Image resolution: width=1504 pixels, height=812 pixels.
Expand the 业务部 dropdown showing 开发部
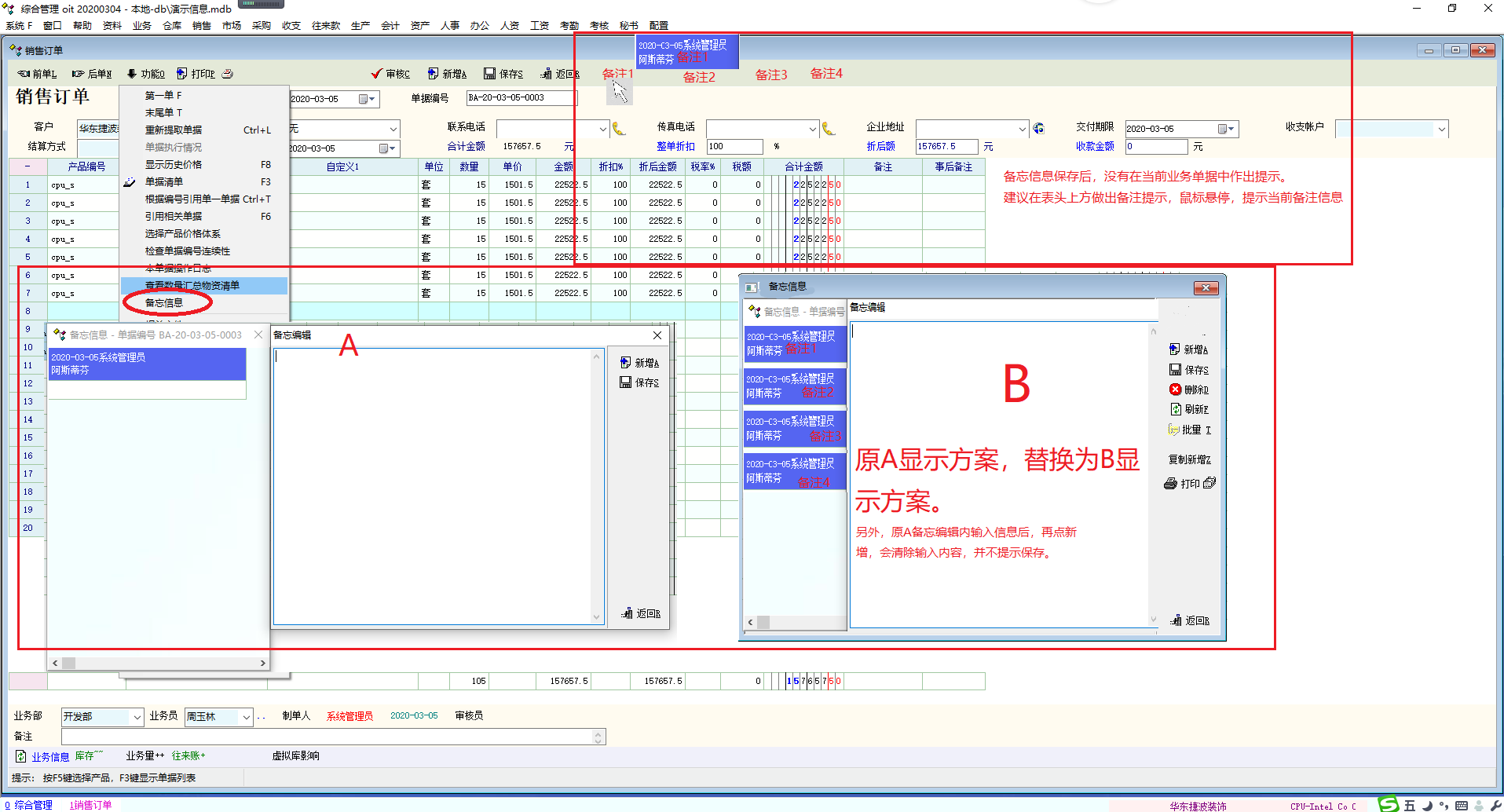pyautogui.click(x=137, y=717)
